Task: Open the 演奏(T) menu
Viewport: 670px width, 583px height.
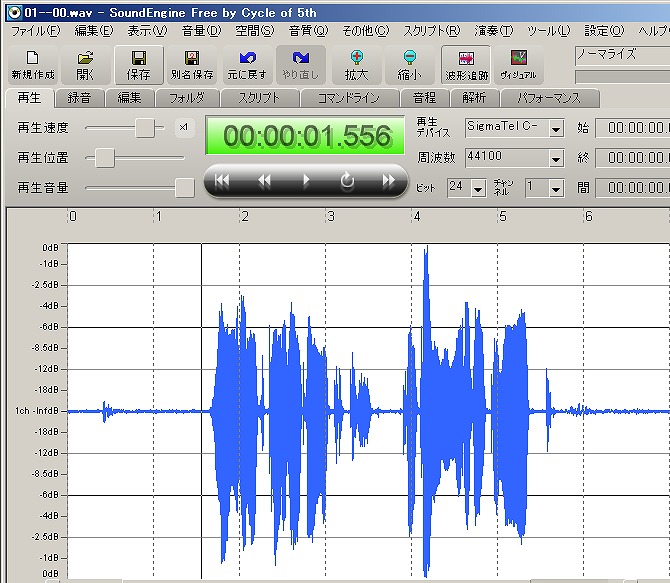Action: [494, 31]
